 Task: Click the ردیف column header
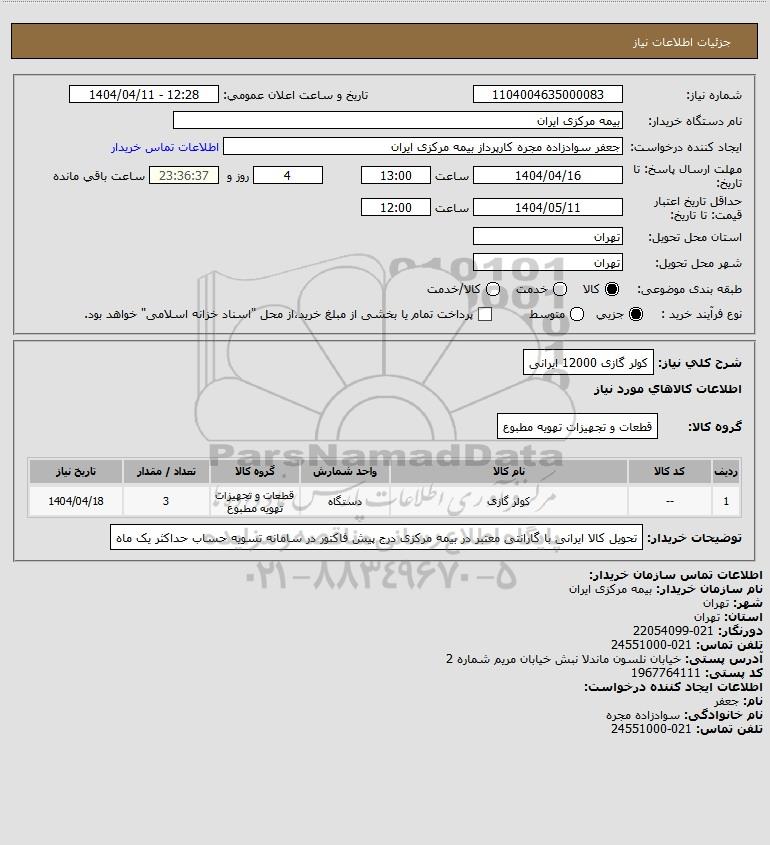(x=726, y=471)
